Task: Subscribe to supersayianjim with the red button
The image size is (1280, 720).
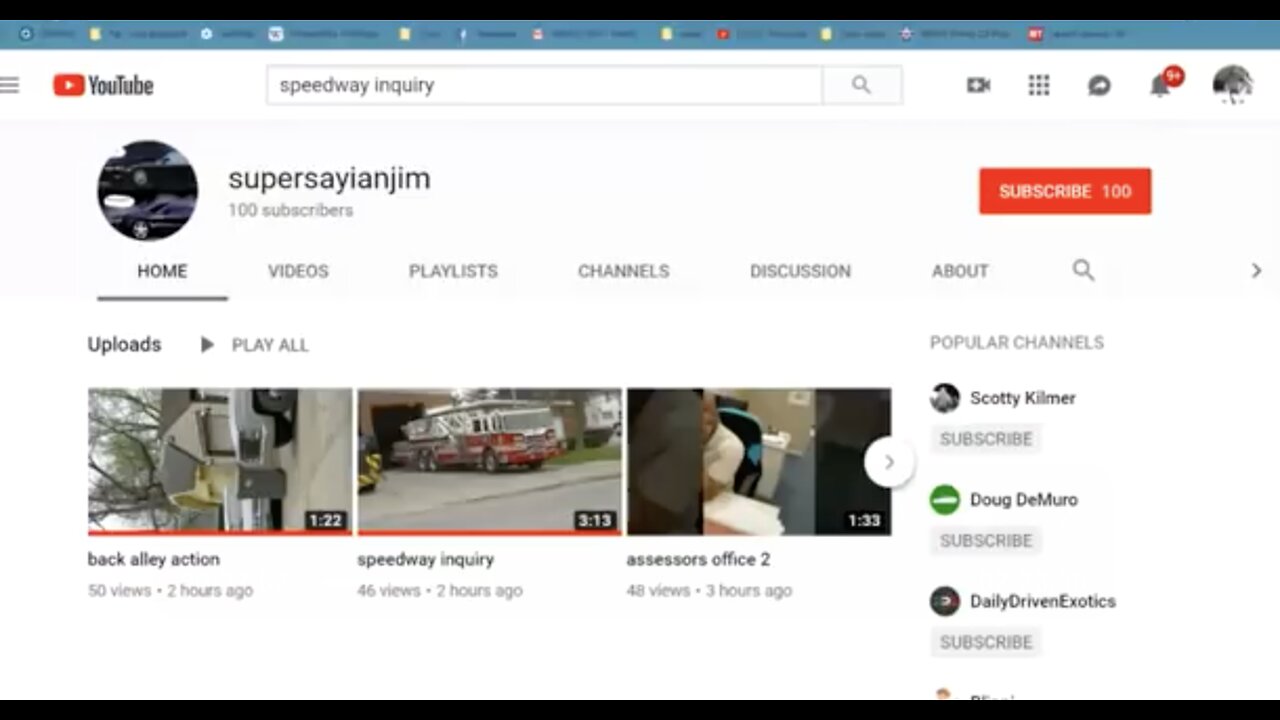Action: [1065, 191]
